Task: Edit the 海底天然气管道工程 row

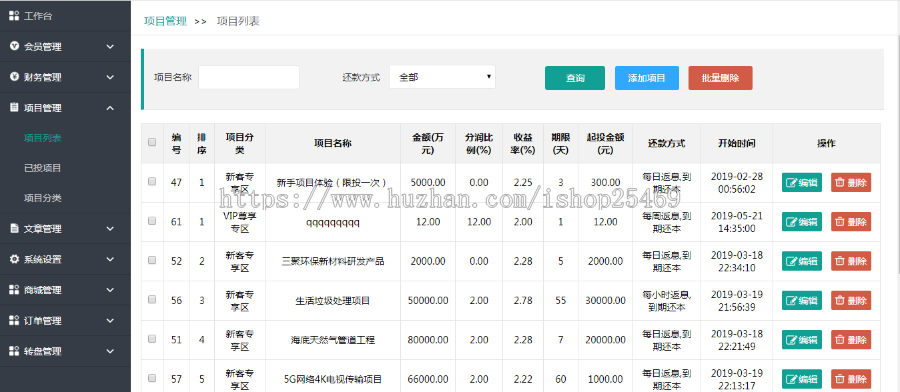Action: [802, 340]
